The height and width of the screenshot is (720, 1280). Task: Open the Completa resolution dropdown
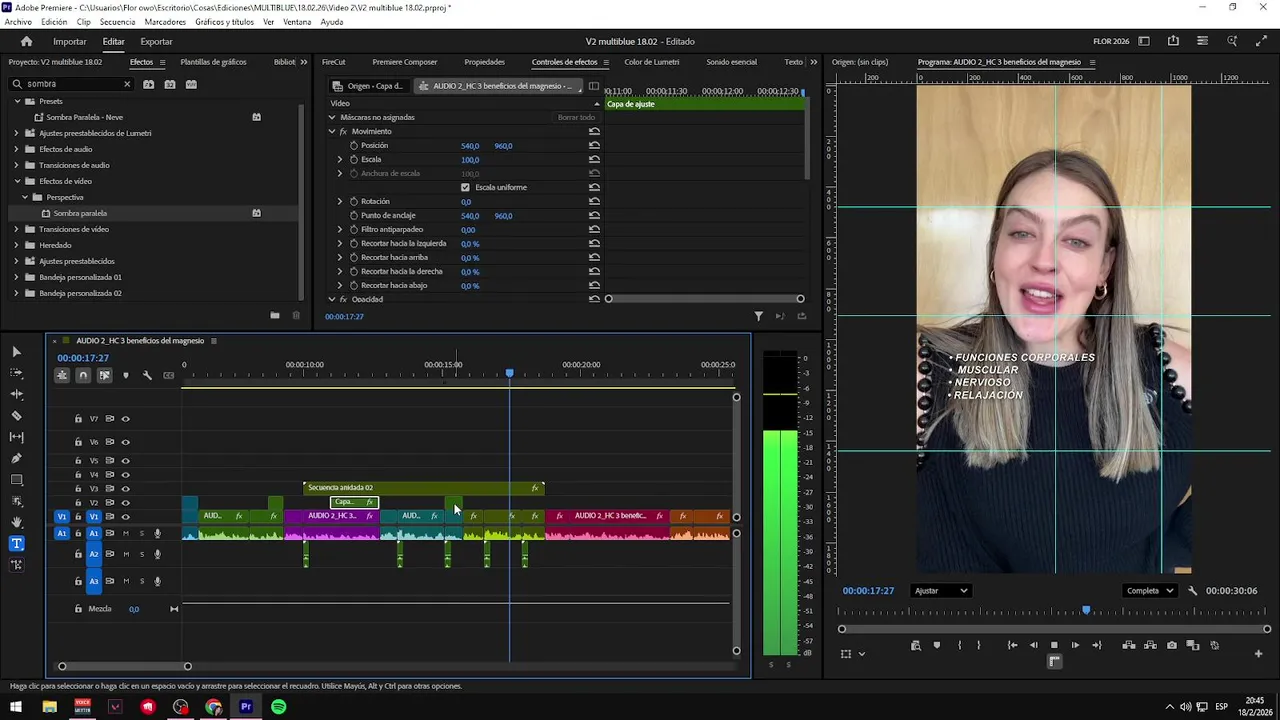[1149, 591]
